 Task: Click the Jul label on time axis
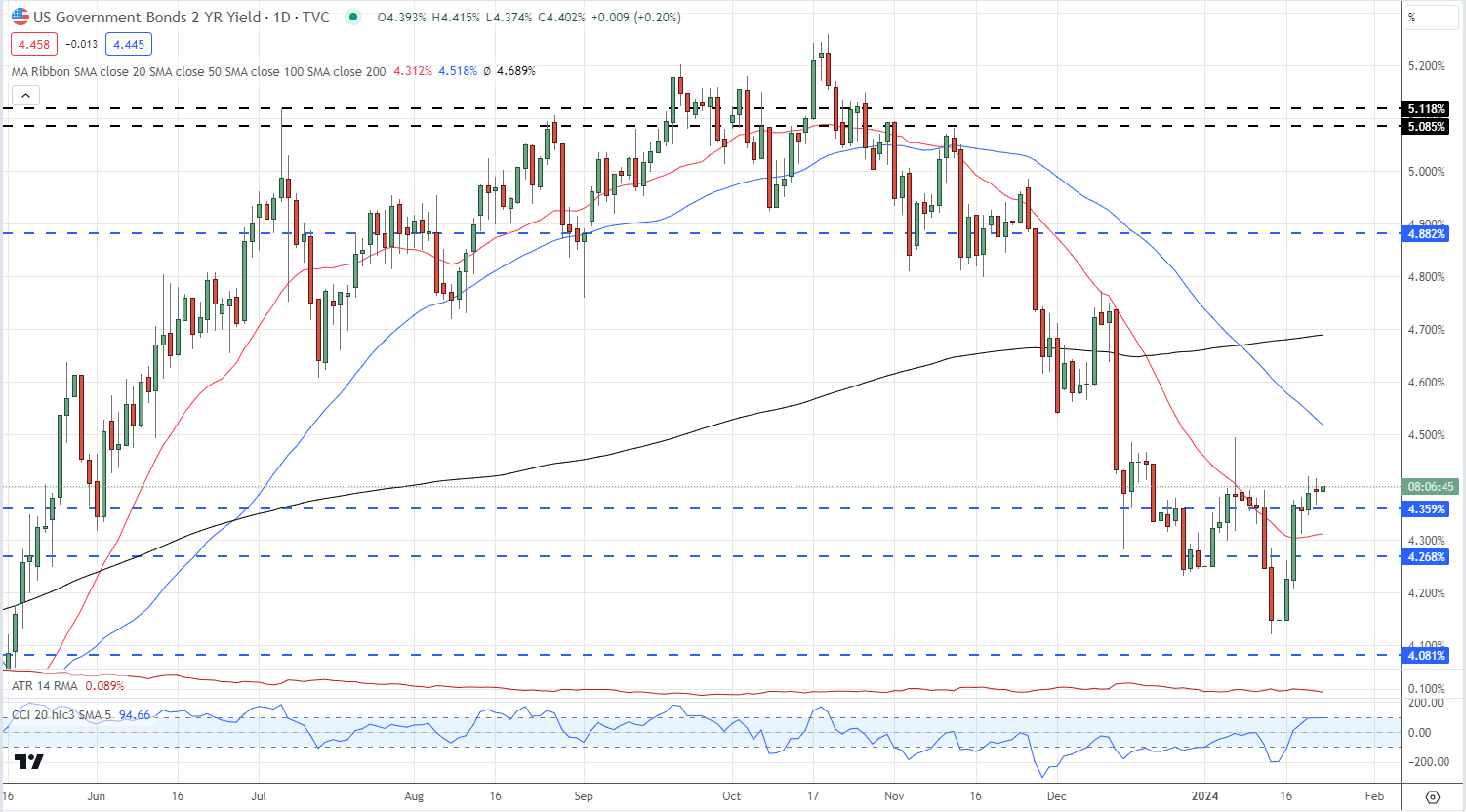point(258,796)
